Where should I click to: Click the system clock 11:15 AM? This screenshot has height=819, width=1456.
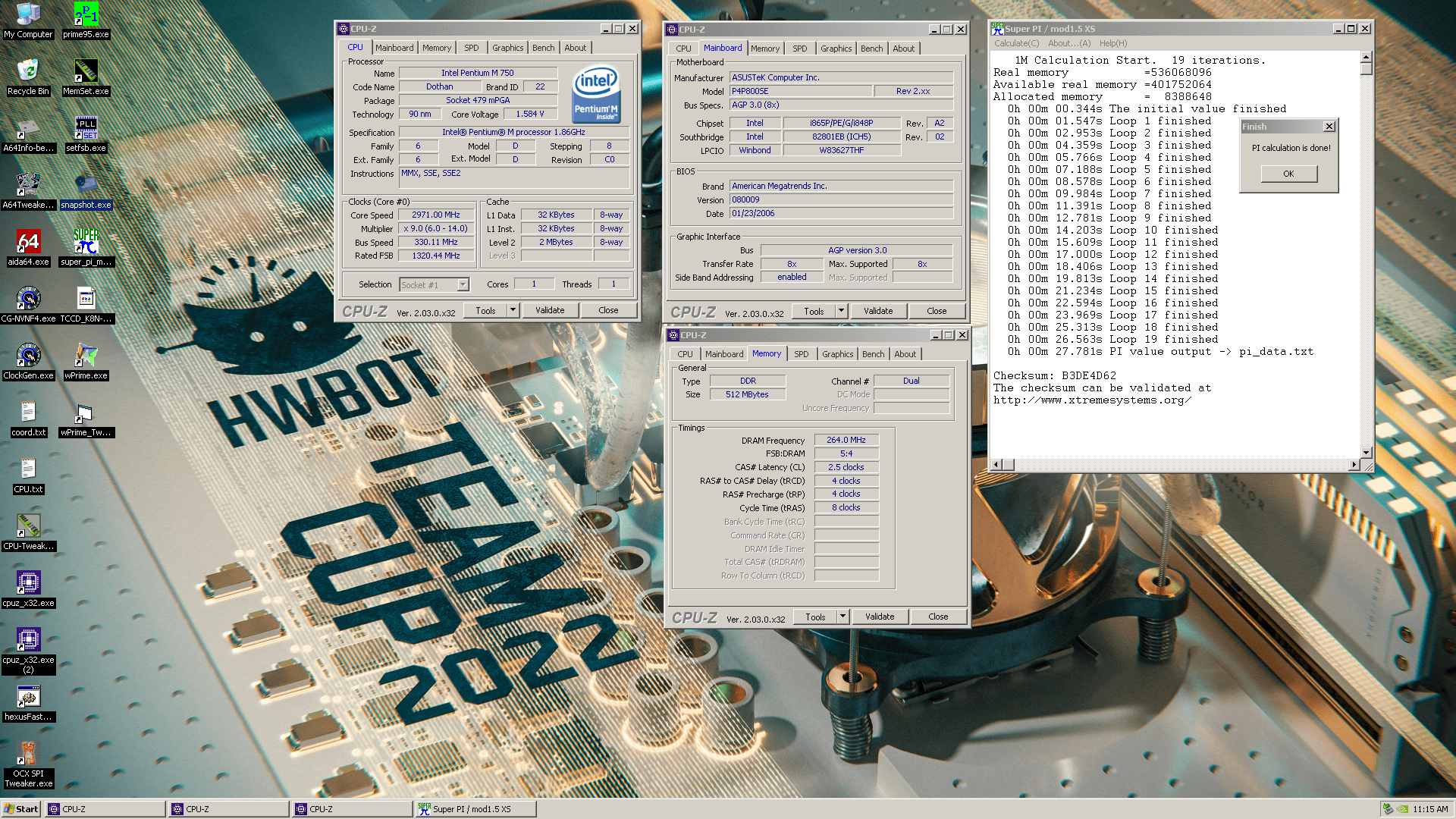tap(1430, 809)
